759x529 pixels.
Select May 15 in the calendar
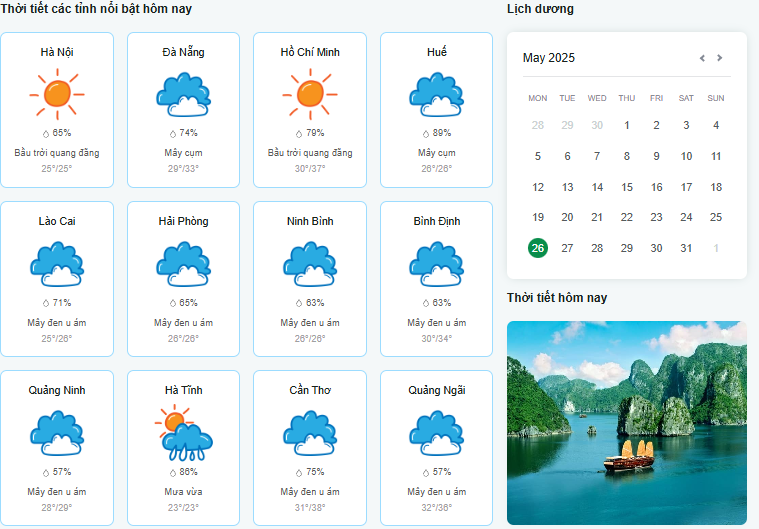click(x=627, y=187)
